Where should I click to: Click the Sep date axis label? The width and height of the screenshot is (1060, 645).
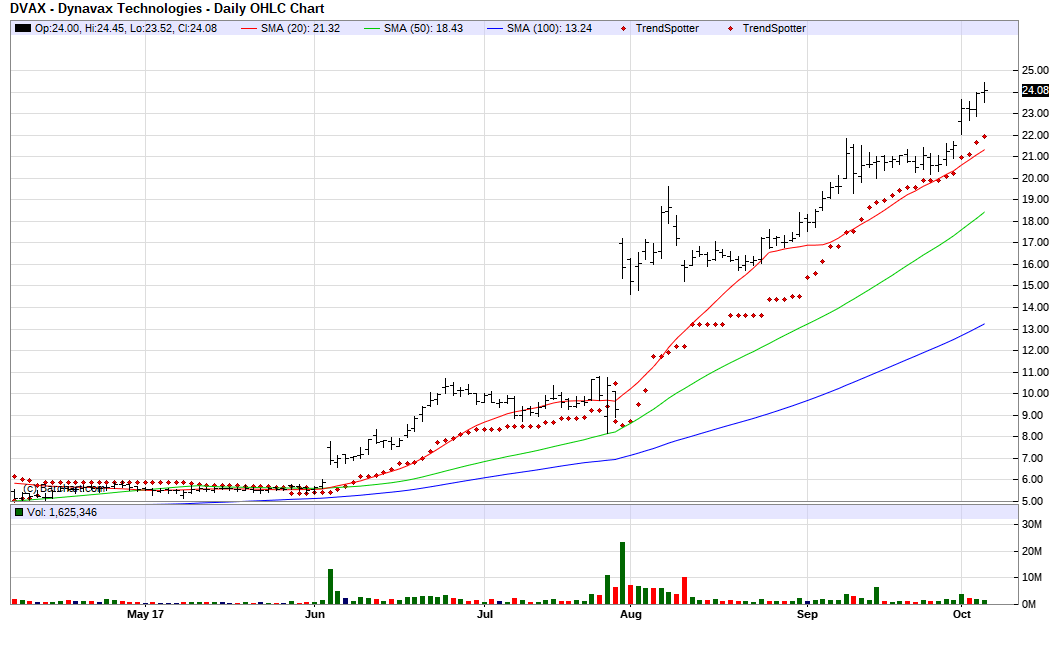click(x=807, y=614)
